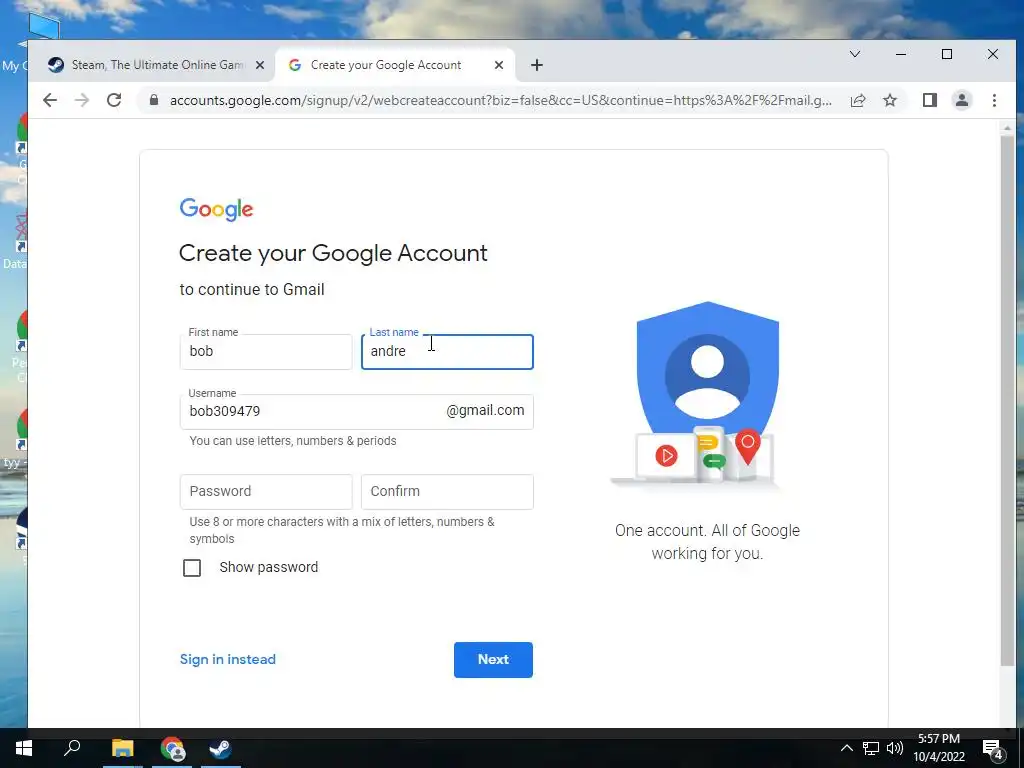
Task: Click the Sign in instead link
Action: tap(228, 659)
